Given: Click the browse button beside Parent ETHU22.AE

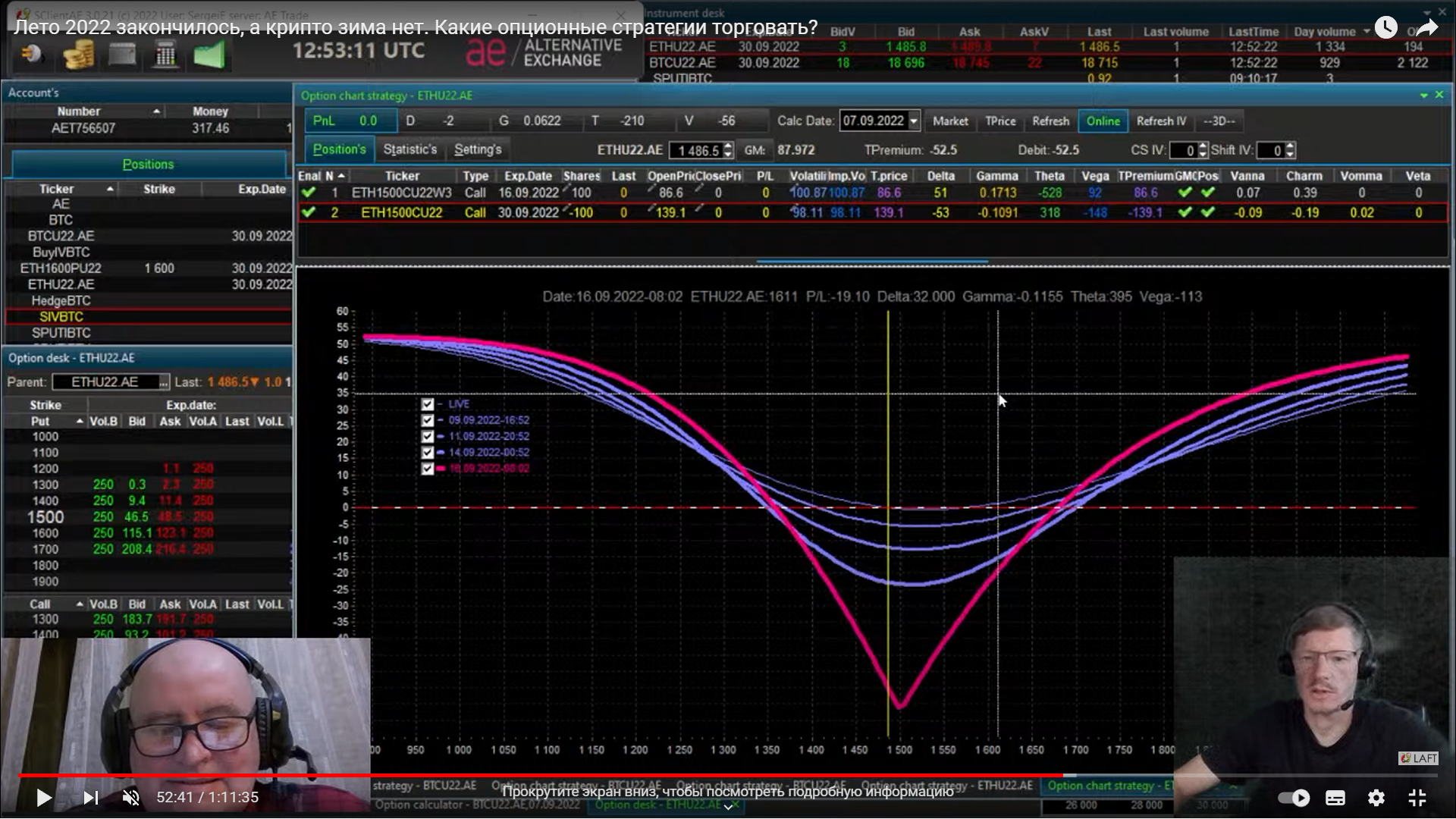Looking at the screenshot, I should pos(163,382).
